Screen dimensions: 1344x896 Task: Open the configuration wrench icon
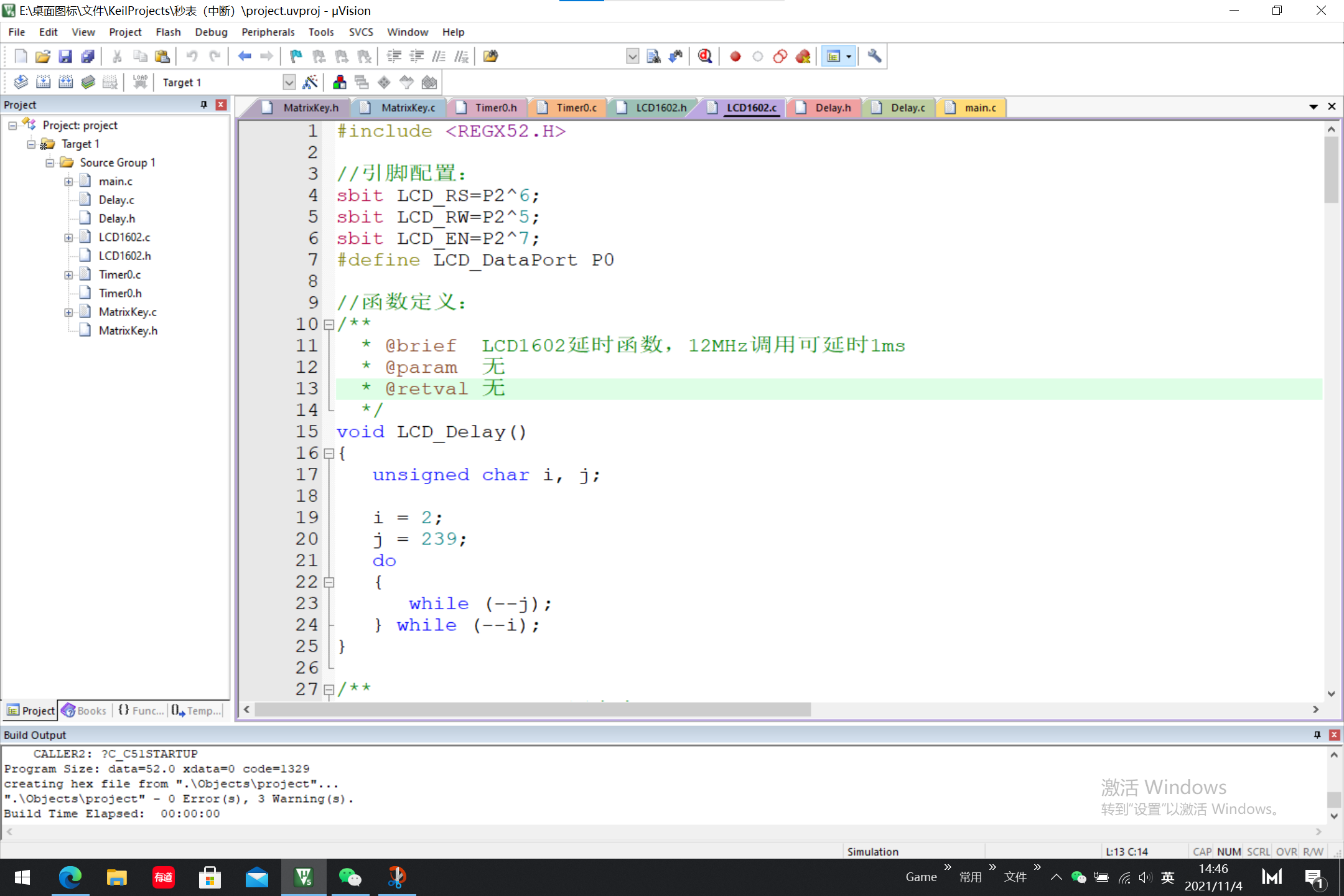tap(874, 57)
